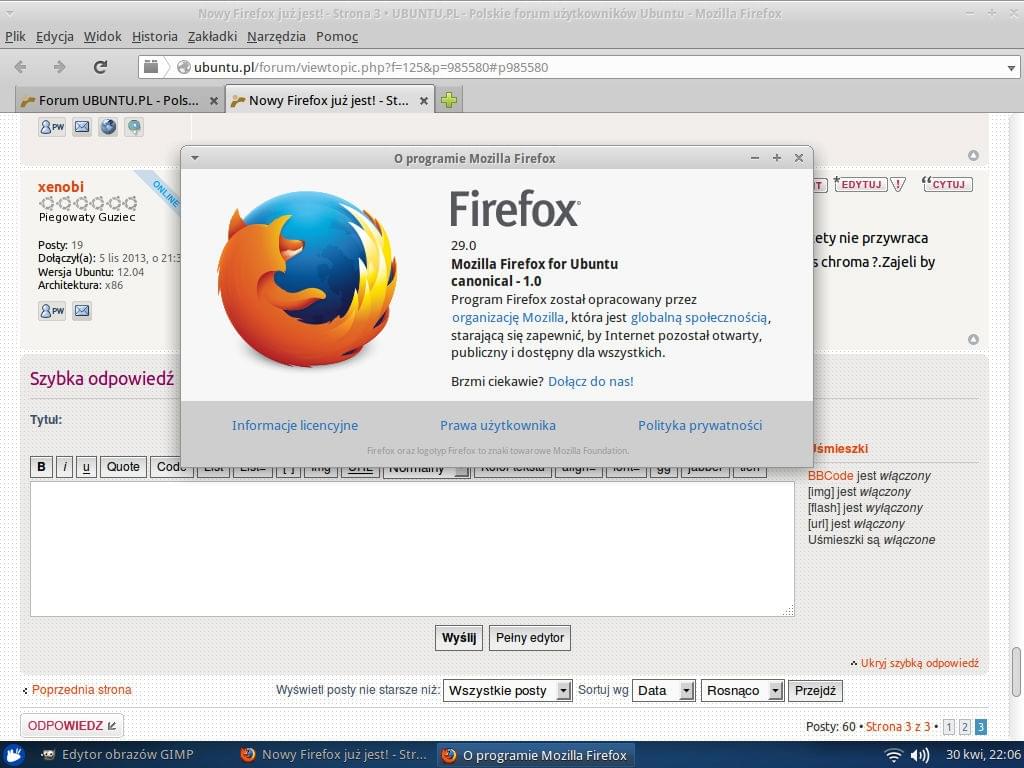Open the window menu of the About Firefox dialog
Screen dimensions: 1024x768
[195, 158]
